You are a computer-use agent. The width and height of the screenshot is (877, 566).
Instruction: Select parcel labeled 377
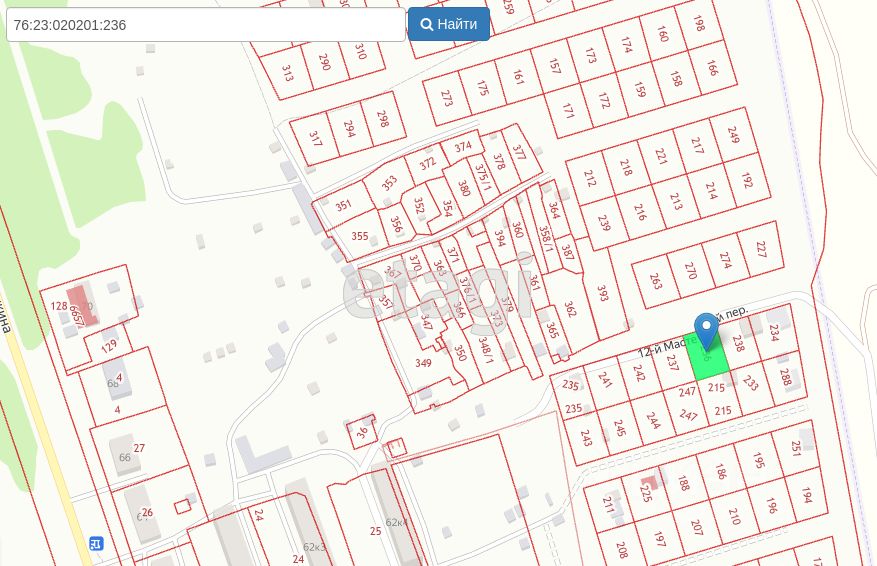(x=519, y=152)
